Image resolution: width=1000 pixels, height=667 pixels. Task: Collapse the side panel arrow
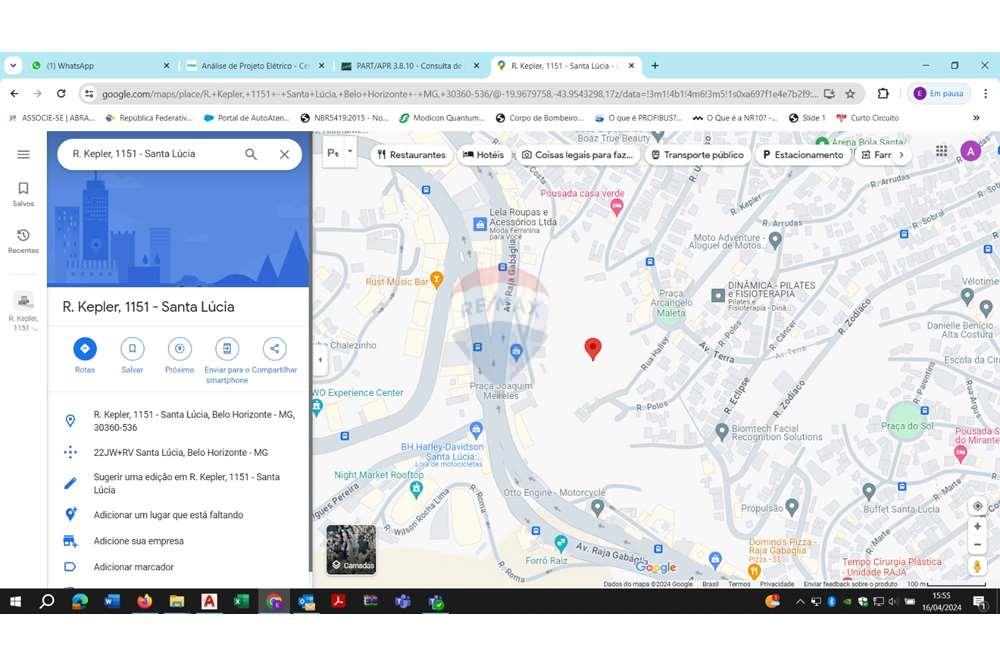[320, 360]
